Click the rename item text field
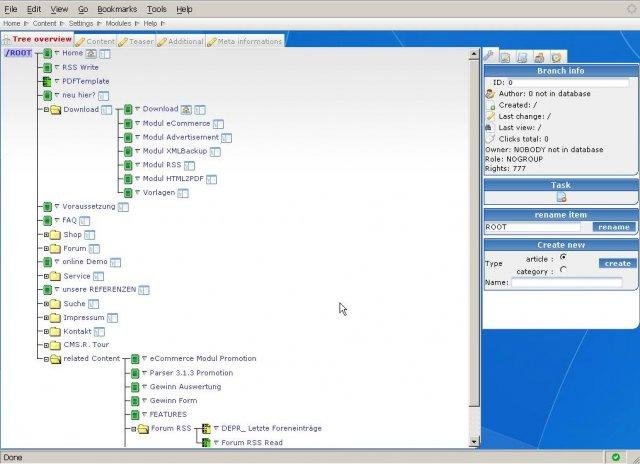Screen dimensions: 640x464 (x=532, y=227)
